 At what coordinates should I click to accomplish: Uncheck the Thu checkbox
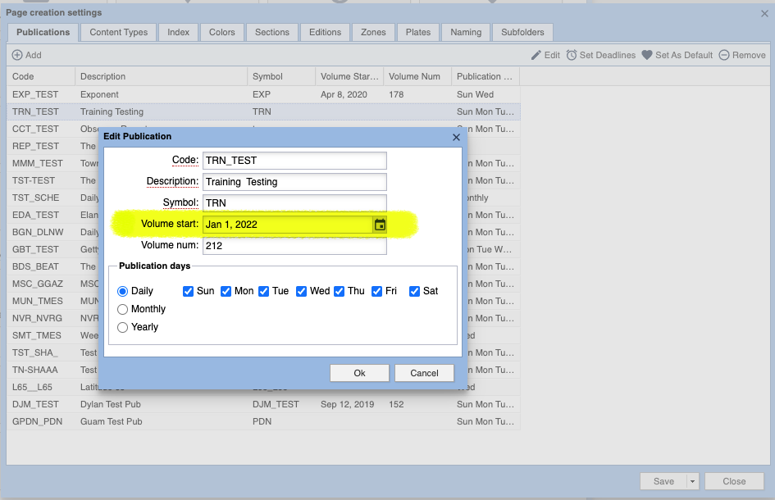pos(339,291)
